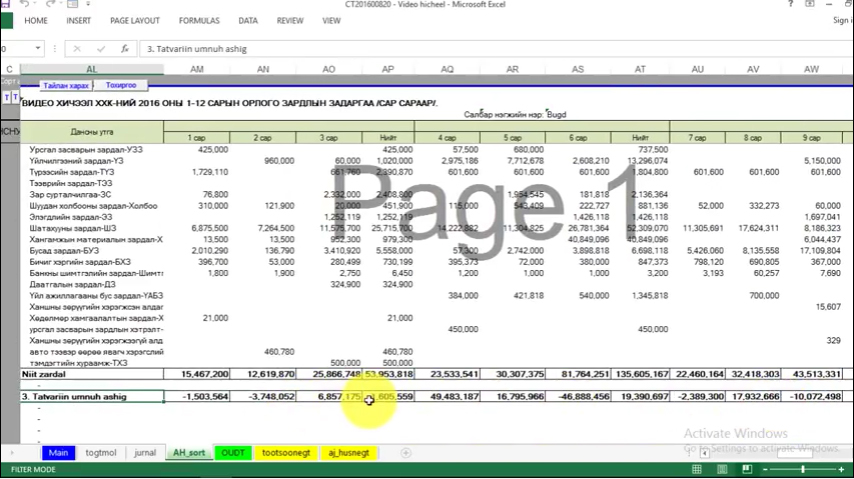Click the Undo arrow in quick access toolbar
The width and height of the screenshot is (854, 479).
(x=22, y=5)
